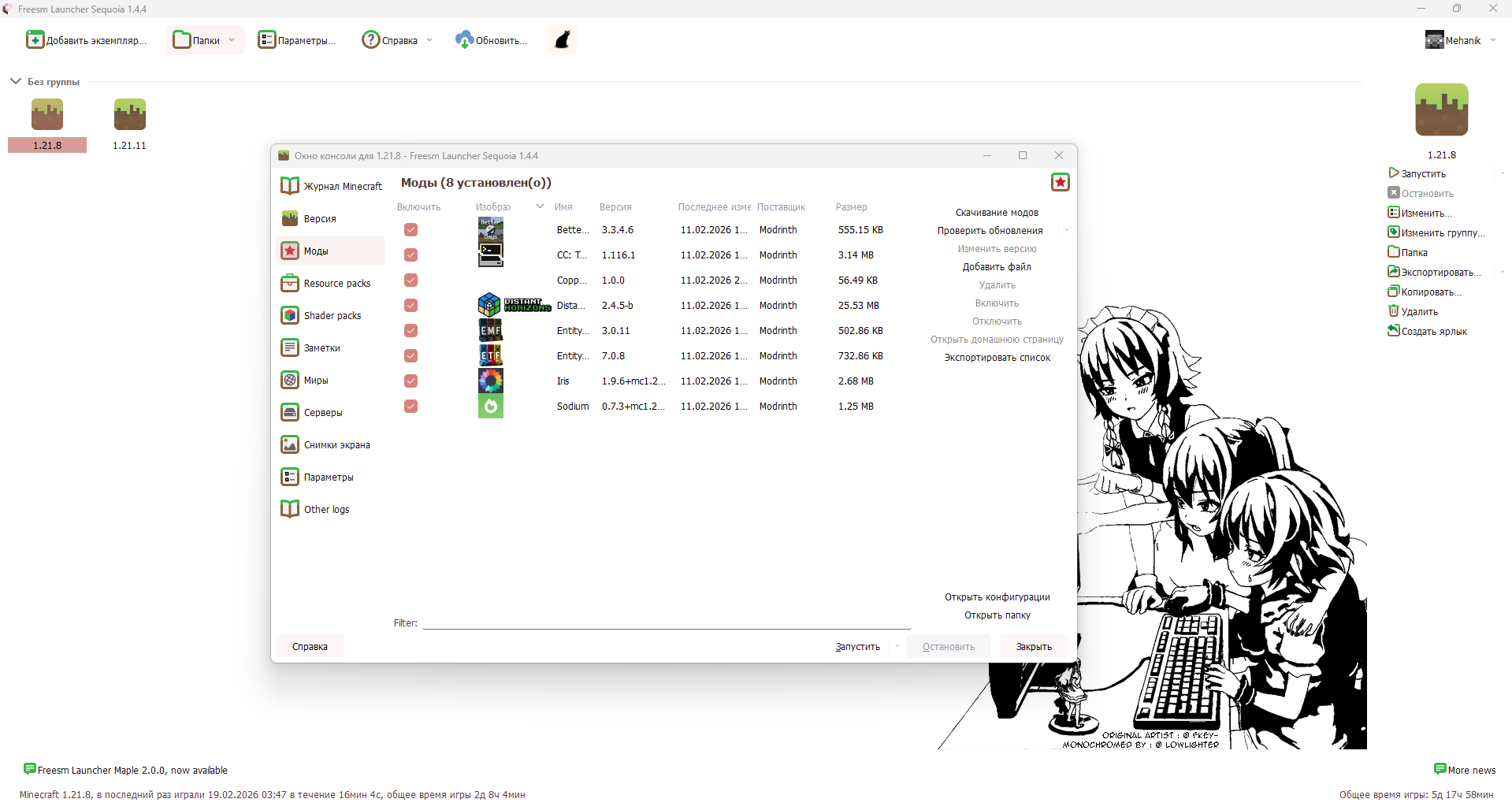
Task: Click the Freesm Launcher Maple 2.0.0 news icon
Action: pos(30,769)
